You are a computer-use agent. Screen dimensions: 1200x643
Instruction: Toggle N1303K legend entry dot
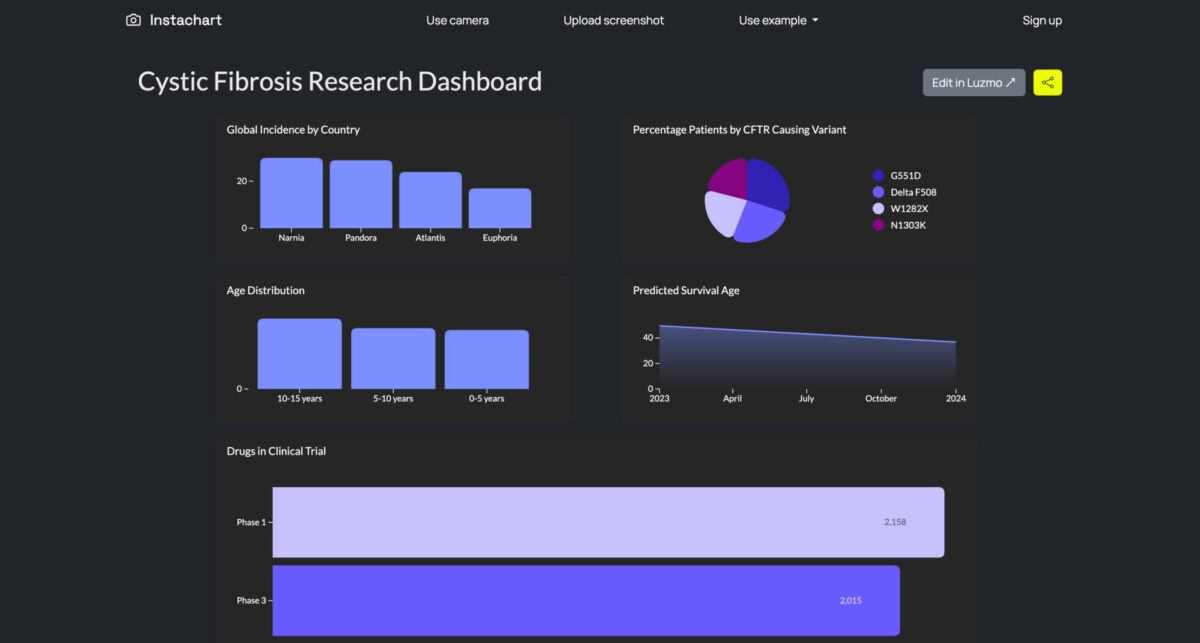[x=878, y=225]
